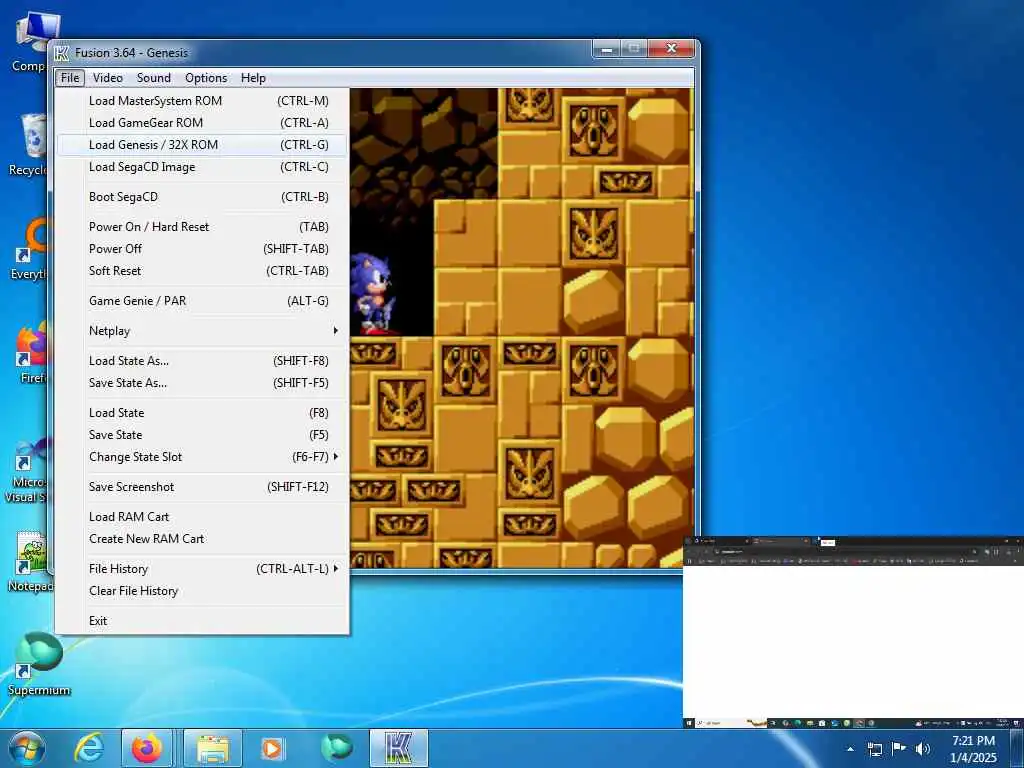
Task: Select the Fusion taskbar button
Action: (x=399, y=748)
